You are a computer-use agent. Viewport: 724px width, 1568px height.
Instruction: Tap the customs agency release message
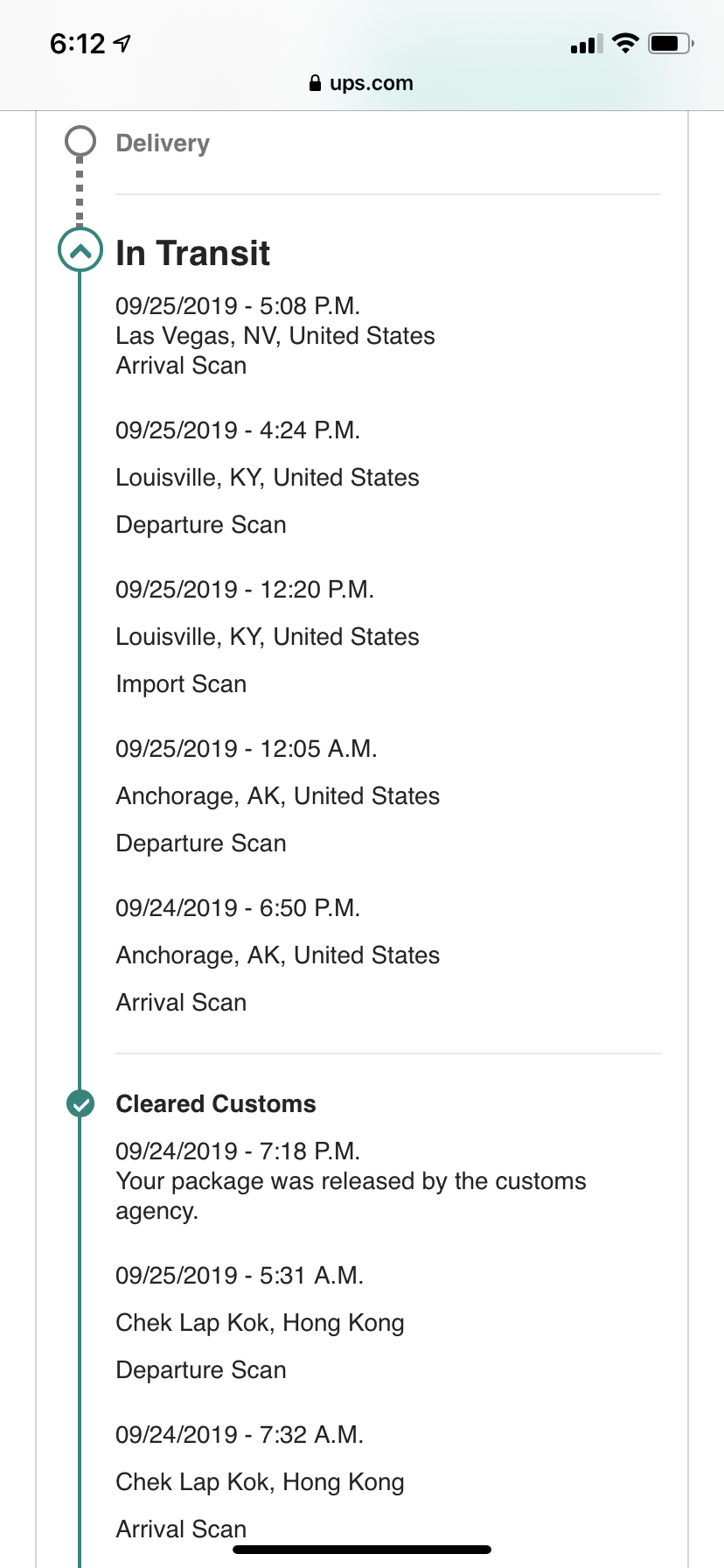350,1195
